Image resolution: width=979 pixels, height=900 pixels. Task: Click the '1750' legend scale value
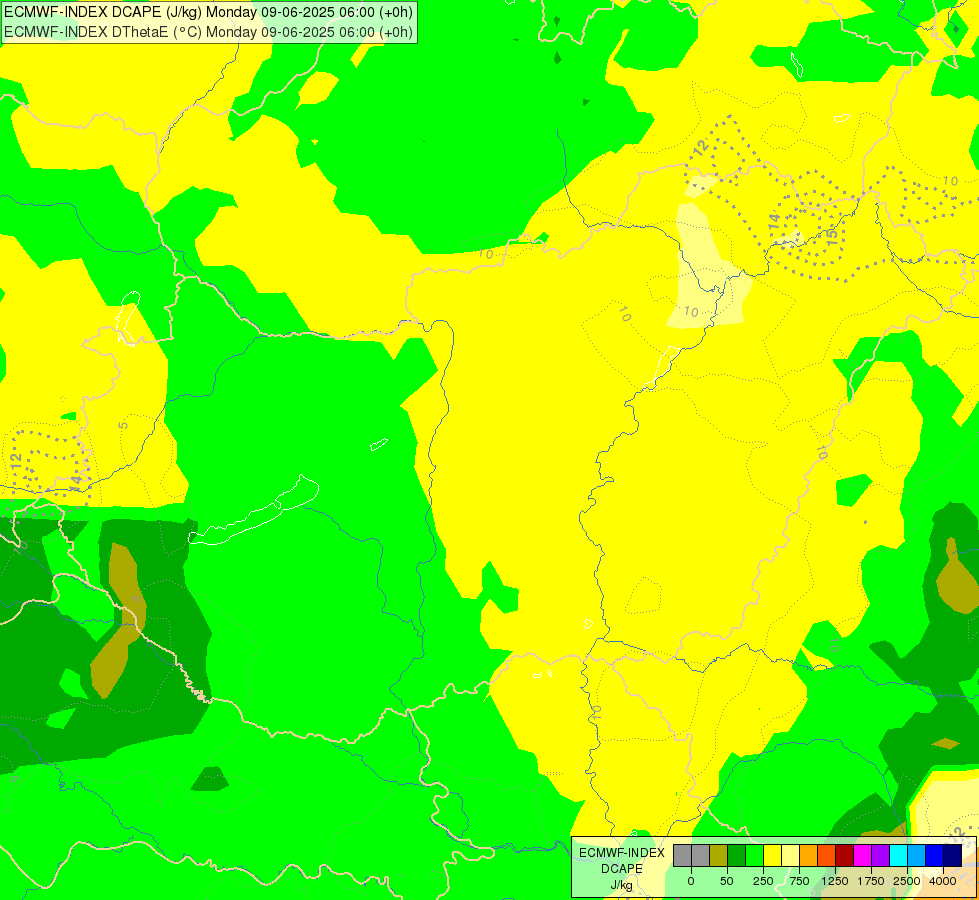pos(871,881)
